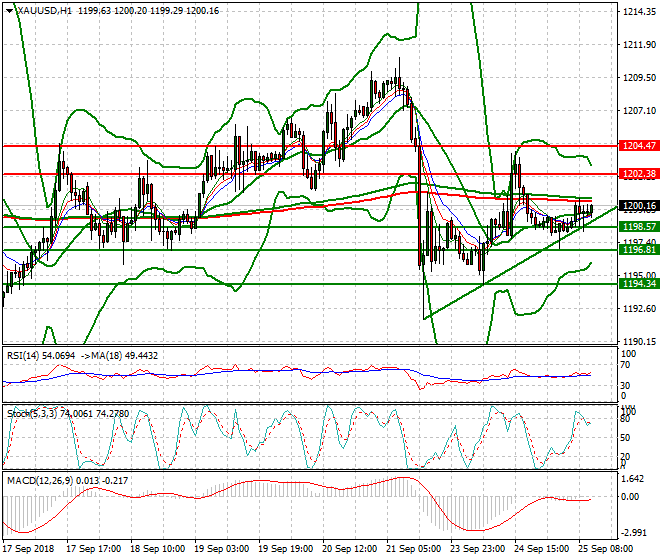
Task: Click the MACD scale value -2.991
Action: pyautogui.click(x=632, y=533)
